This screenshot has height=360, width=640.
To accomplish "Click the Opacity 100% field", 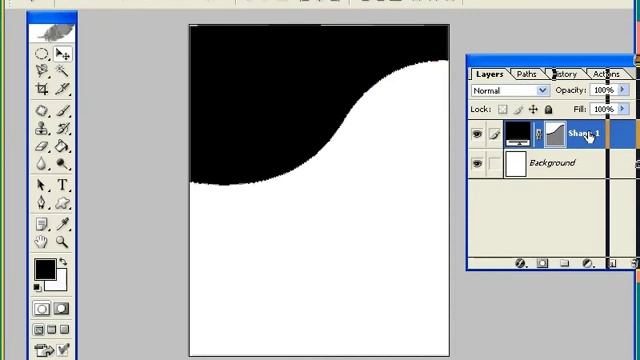I will (603, 90).
